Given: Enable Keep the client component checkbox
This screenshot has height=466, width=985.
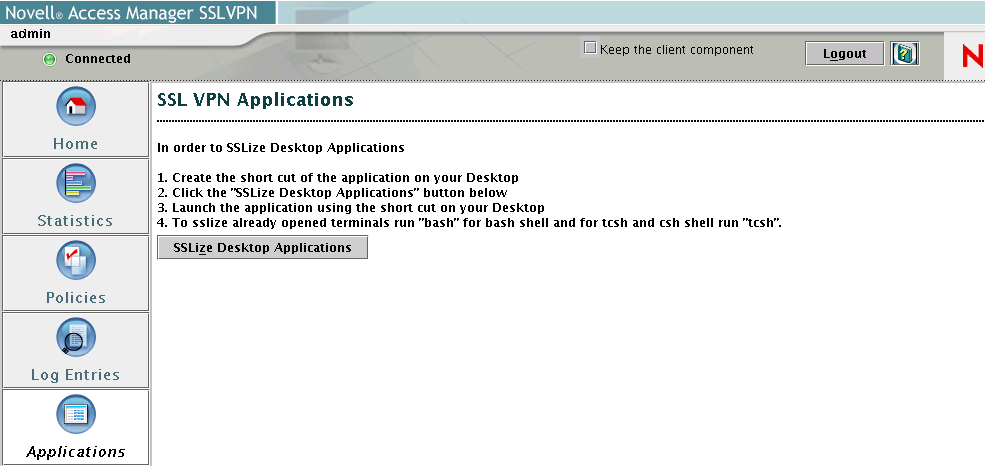Looking at the screenshot, I should pos(590,48).
